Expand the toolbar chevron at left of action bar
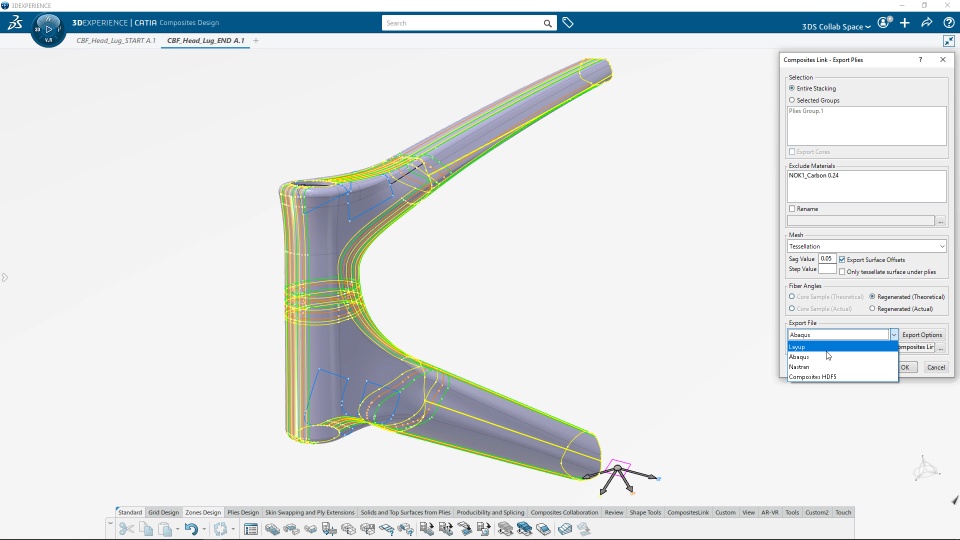The width and height of the screenshot is (960, 540). point(110,524)
